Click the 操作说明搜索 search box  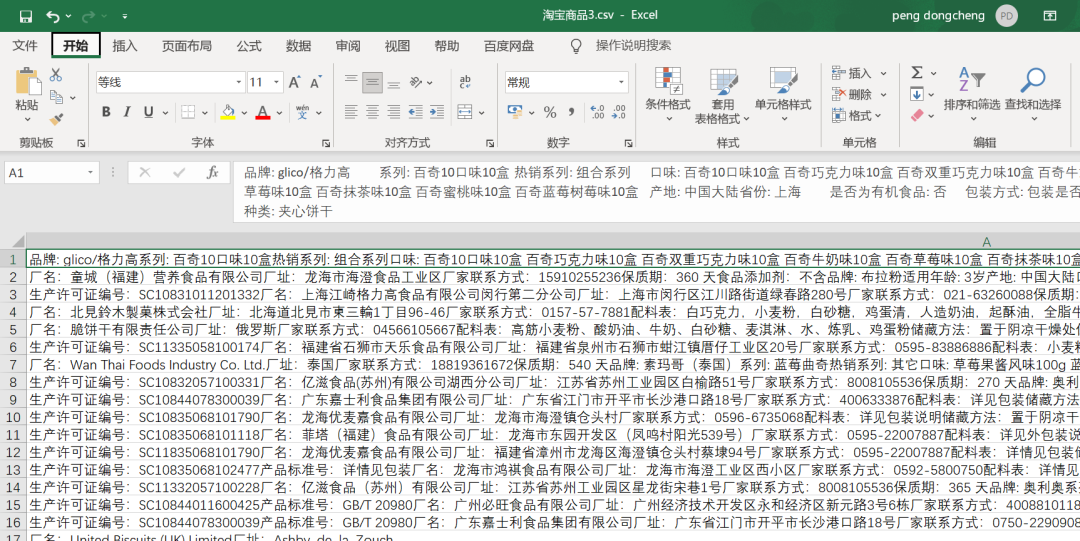point(633,46)
